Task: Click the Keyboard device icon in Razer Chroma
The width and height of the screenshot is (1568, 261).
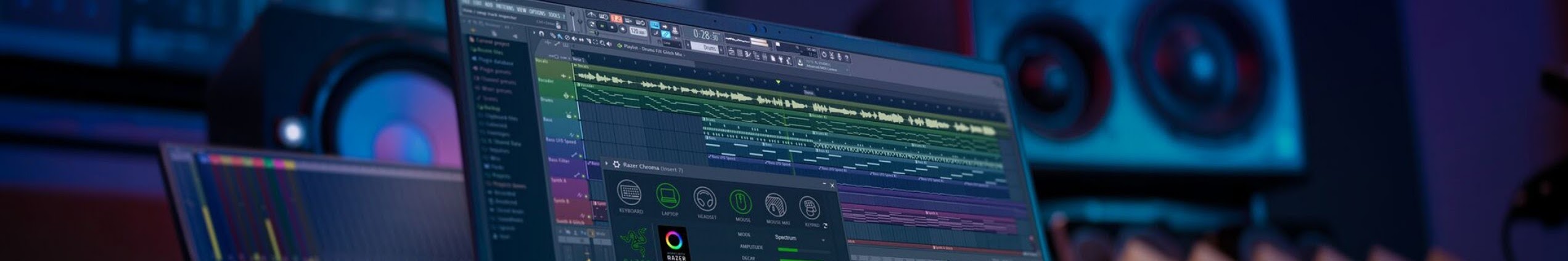Action: (630, 192)
